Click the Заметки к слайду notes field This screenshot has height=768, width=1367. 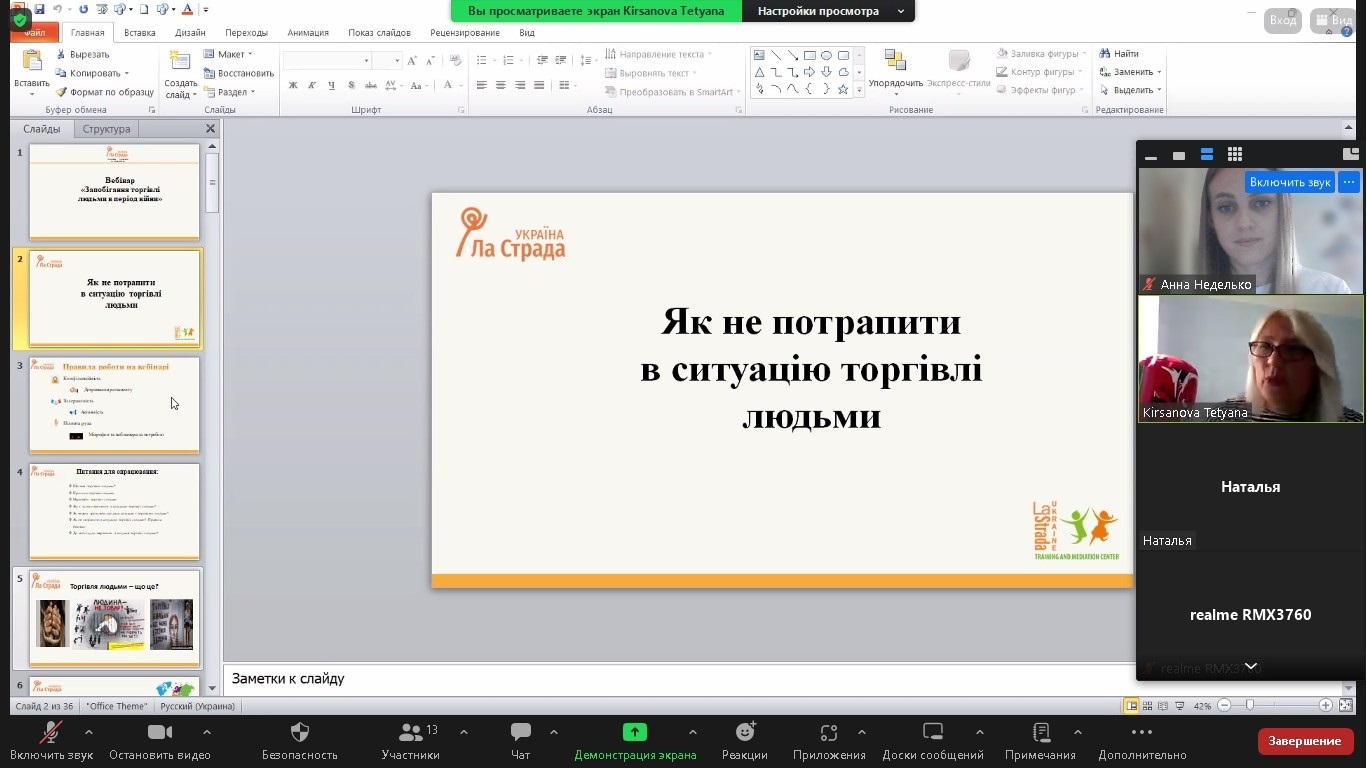[680, 678]
